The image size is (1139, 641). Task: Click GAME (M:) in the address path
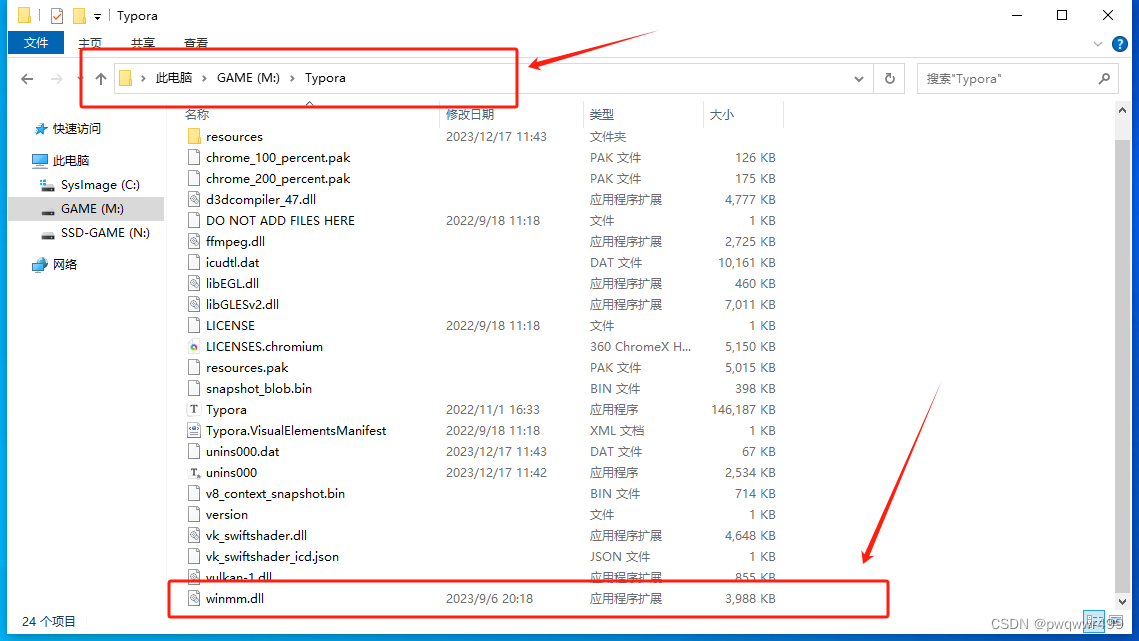coord(248,78)
